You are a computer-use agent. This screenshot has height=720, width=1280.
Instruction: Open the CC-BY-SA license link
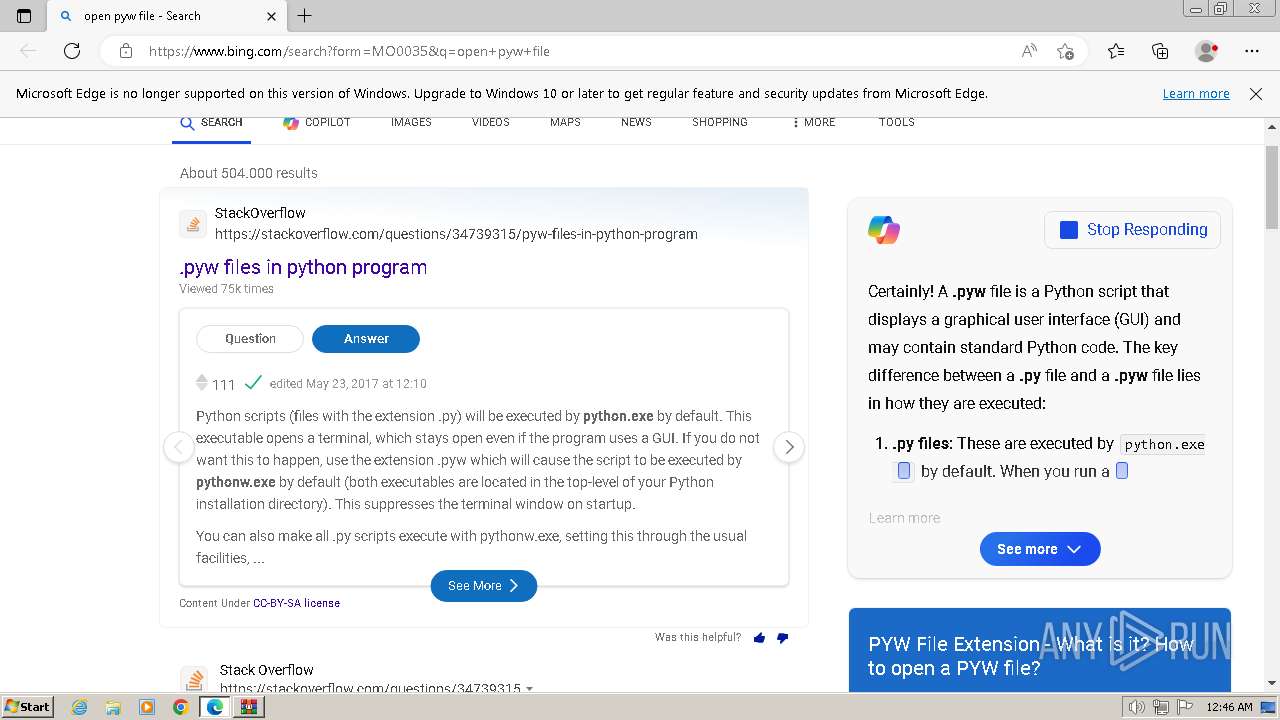tap(296, 603)
